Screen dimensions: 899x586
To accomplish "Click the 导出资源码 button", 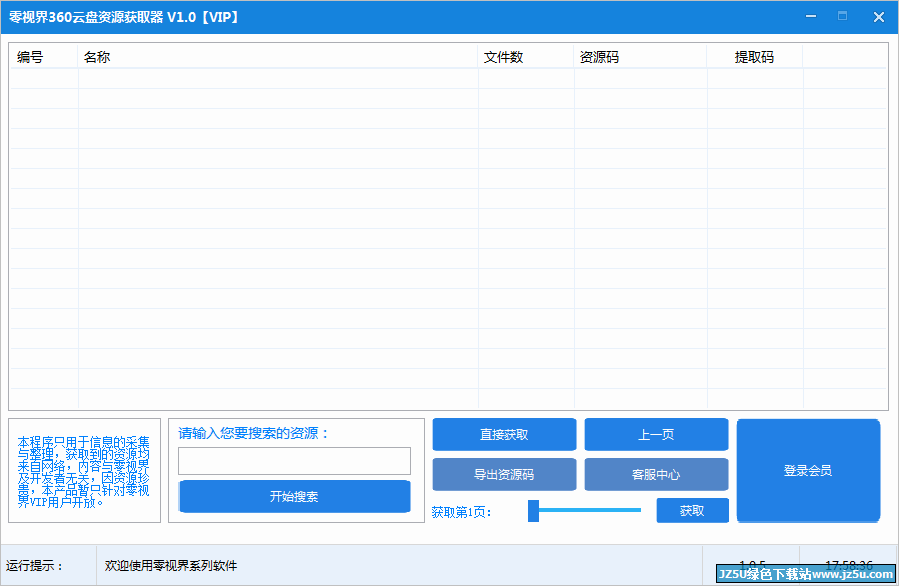I will click(504, 475).
